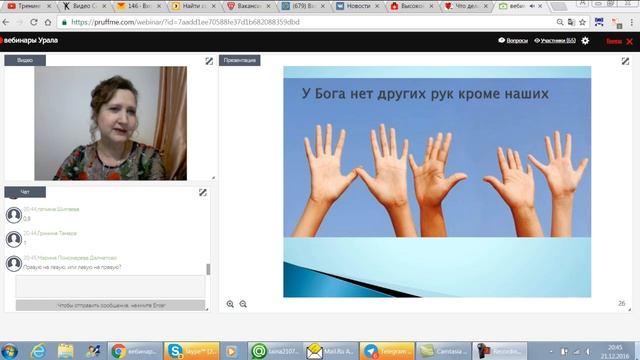640x360 pixels.
Task: Open the Mail.Ru Agent taskbar window
Action: (x=330, y=351)
